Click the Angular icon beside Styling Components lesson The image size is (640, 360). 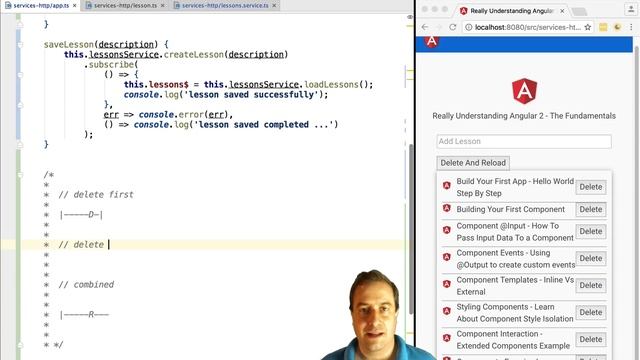pyautogui.click(x=447, y=311)
